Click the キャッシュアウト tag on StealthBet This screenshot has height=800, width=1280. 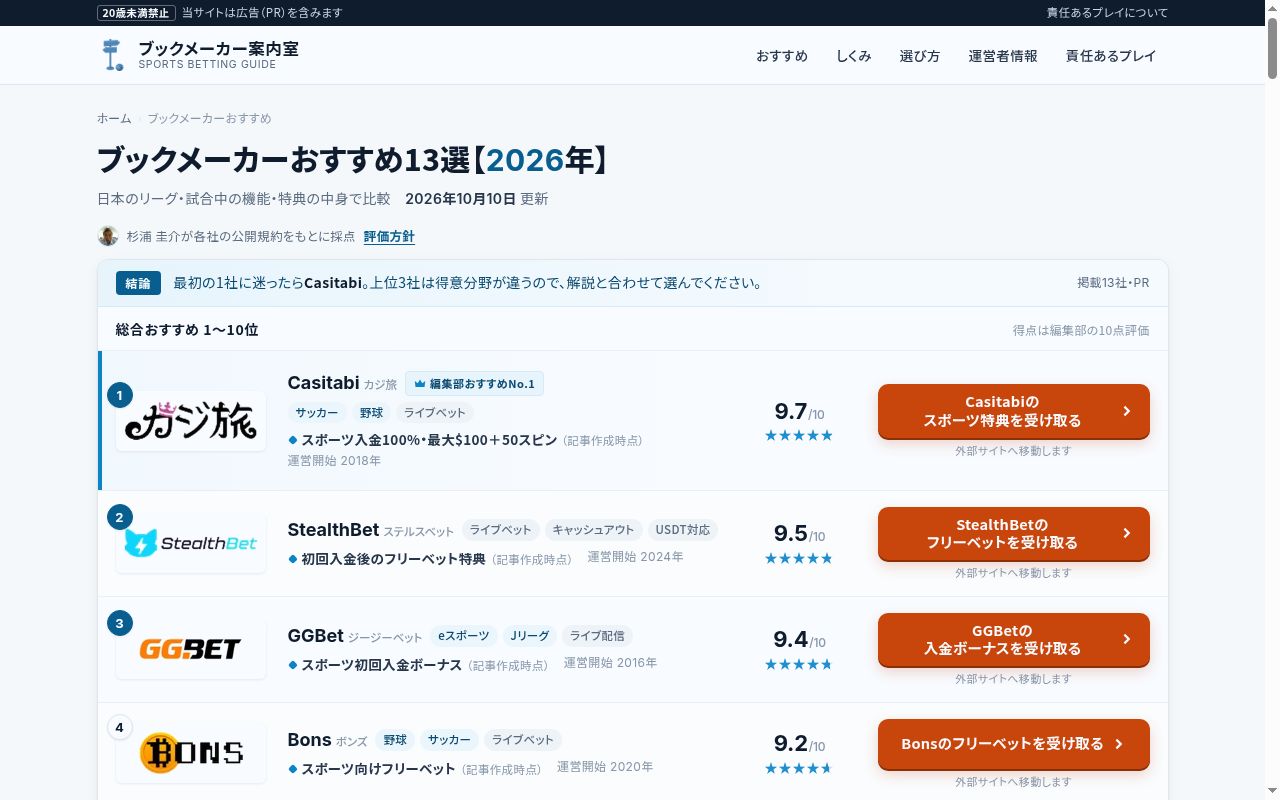coord(593,530)
